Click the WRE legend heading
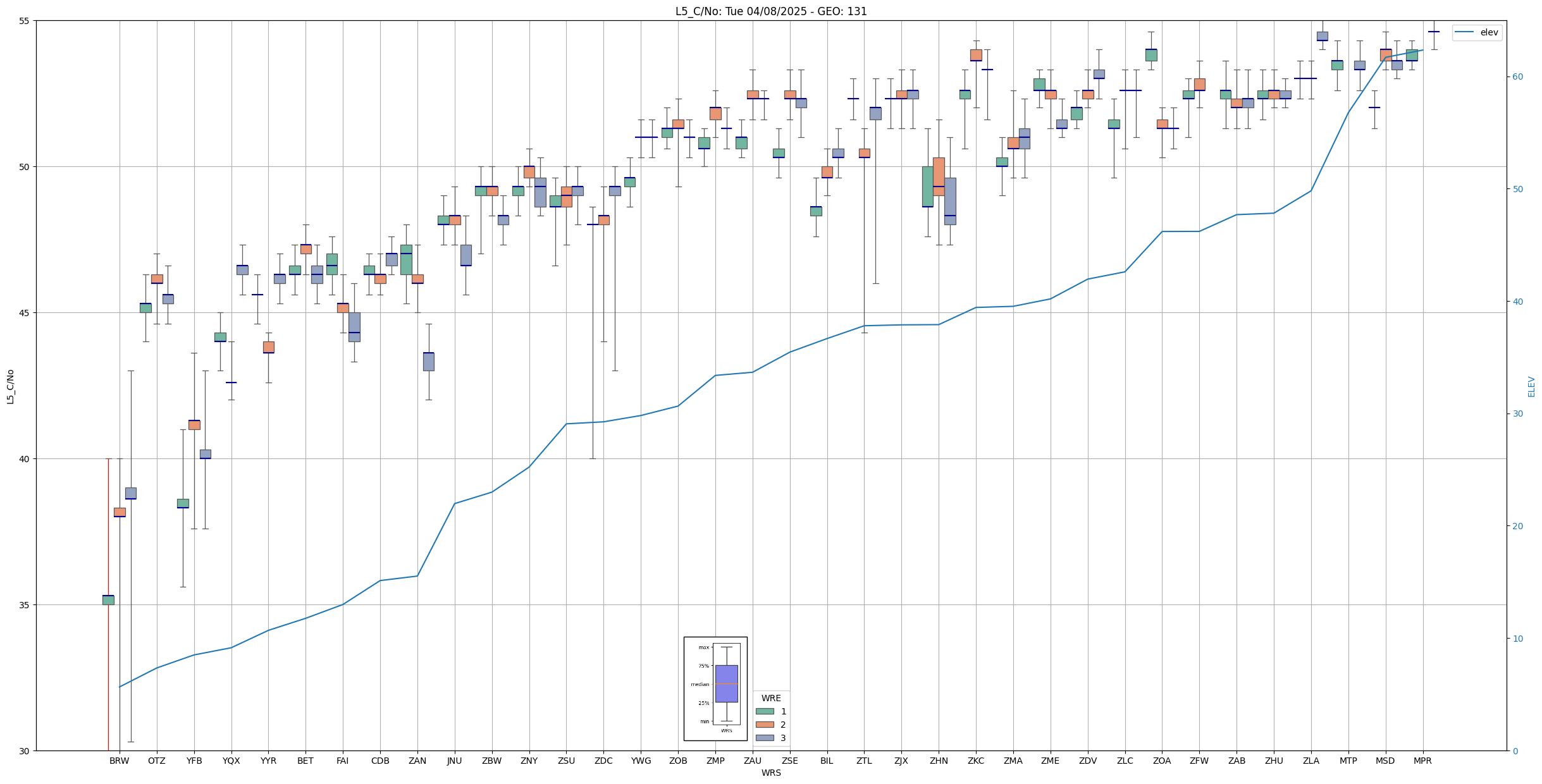The image size is (1542, 784). 771,698
